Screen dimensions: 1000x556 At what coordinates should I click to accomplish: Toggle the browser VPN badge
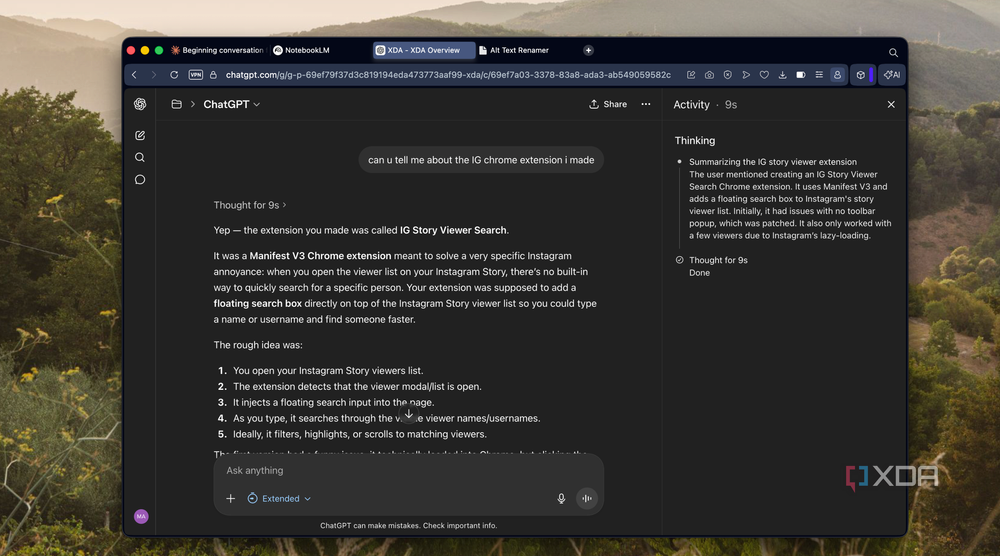point(196,75)
